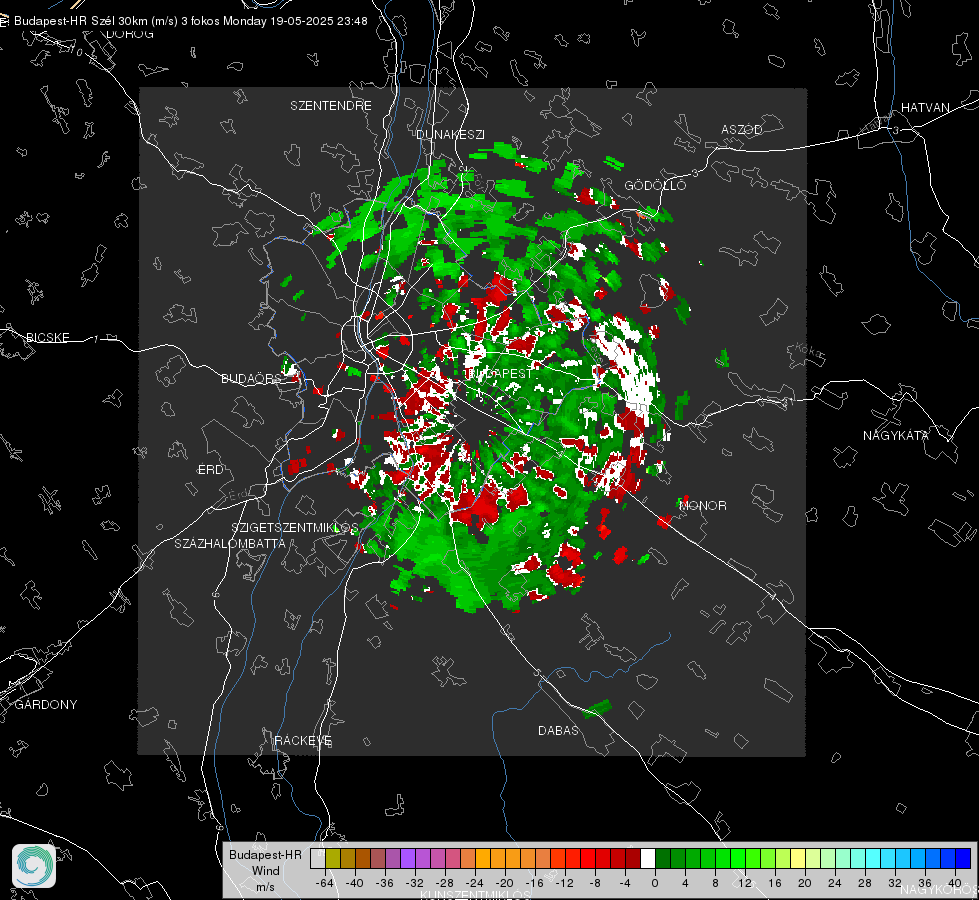Click the Budapest-HR Wind m/s legend title
The width and height of the screenshot is (979, 900).
tap(265, 871)
